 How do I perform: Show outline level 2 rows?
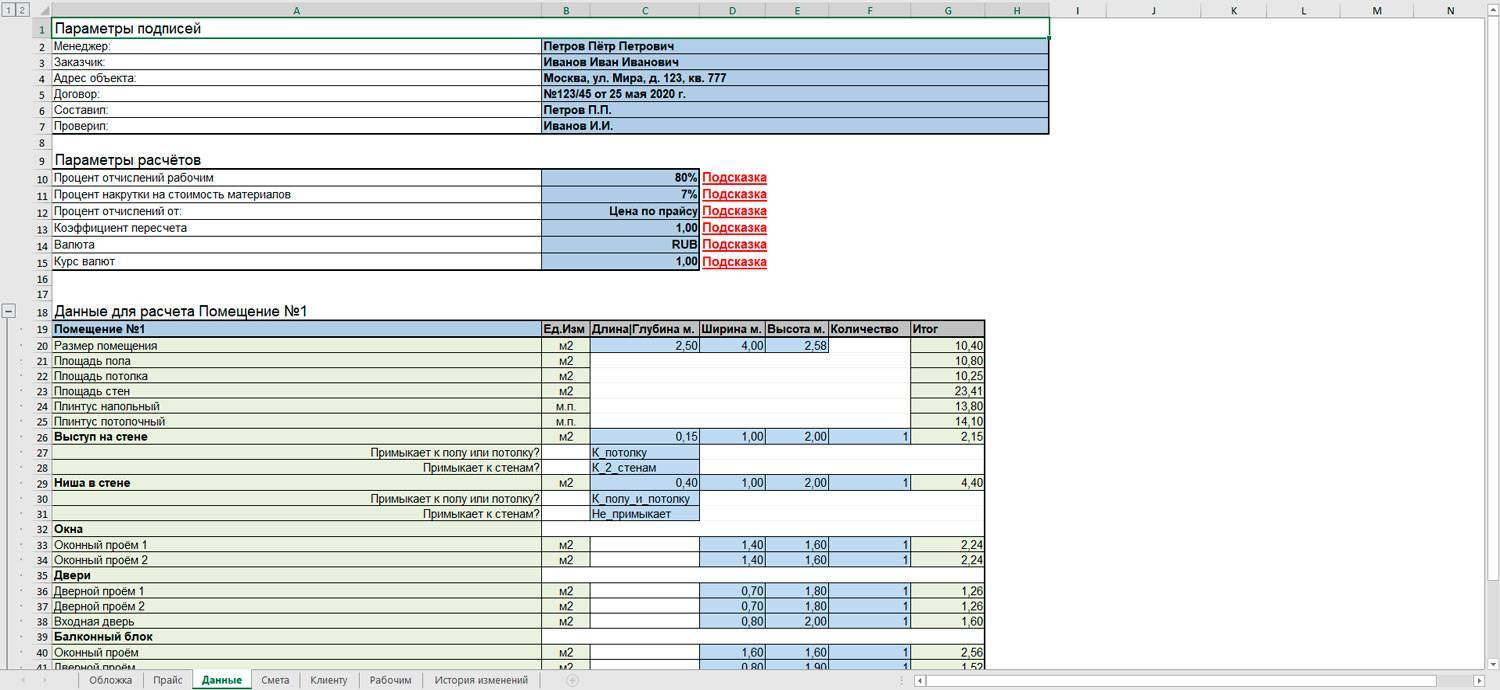pos(22,10)
